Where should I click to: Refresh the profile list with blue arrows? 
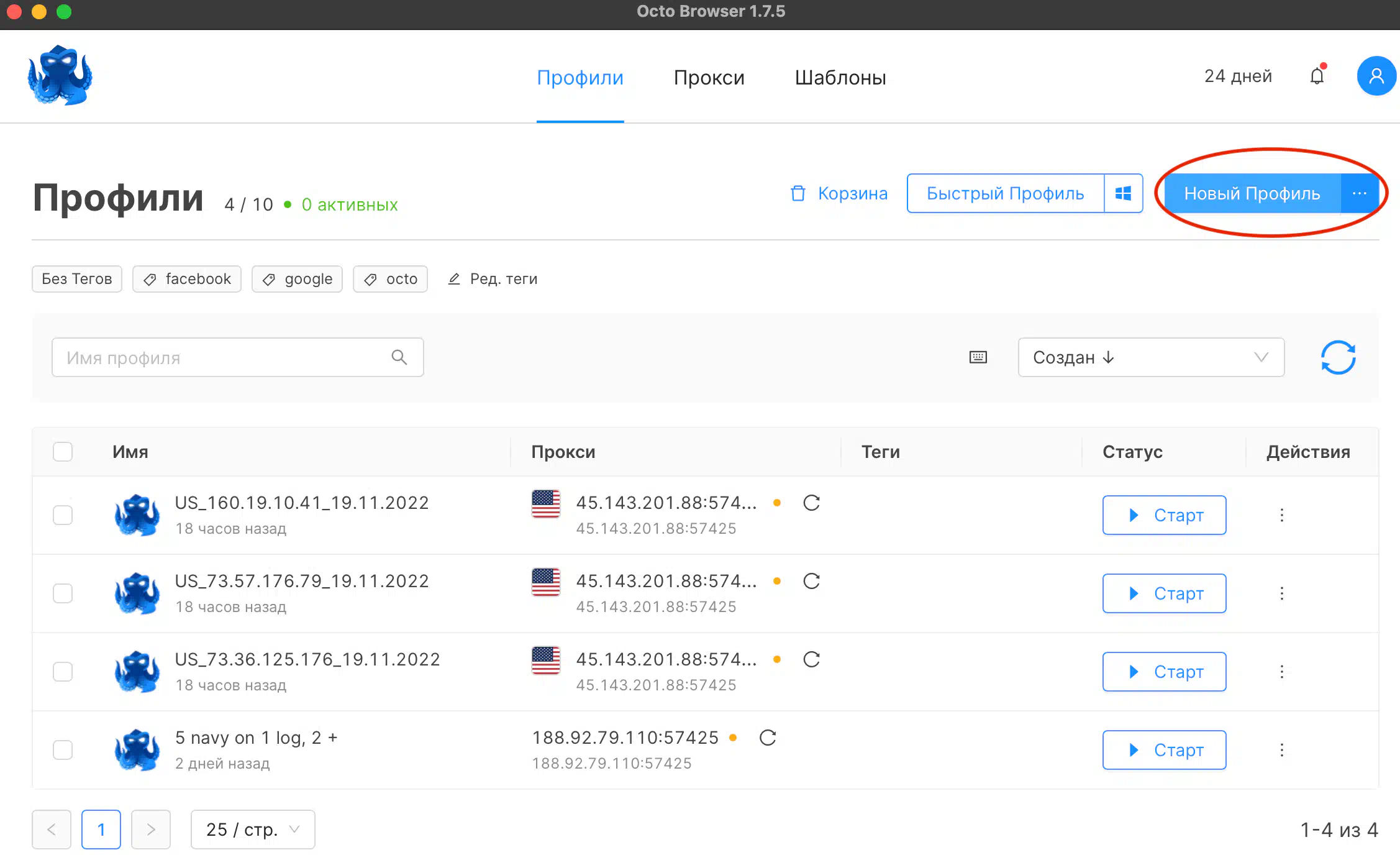1339,357
